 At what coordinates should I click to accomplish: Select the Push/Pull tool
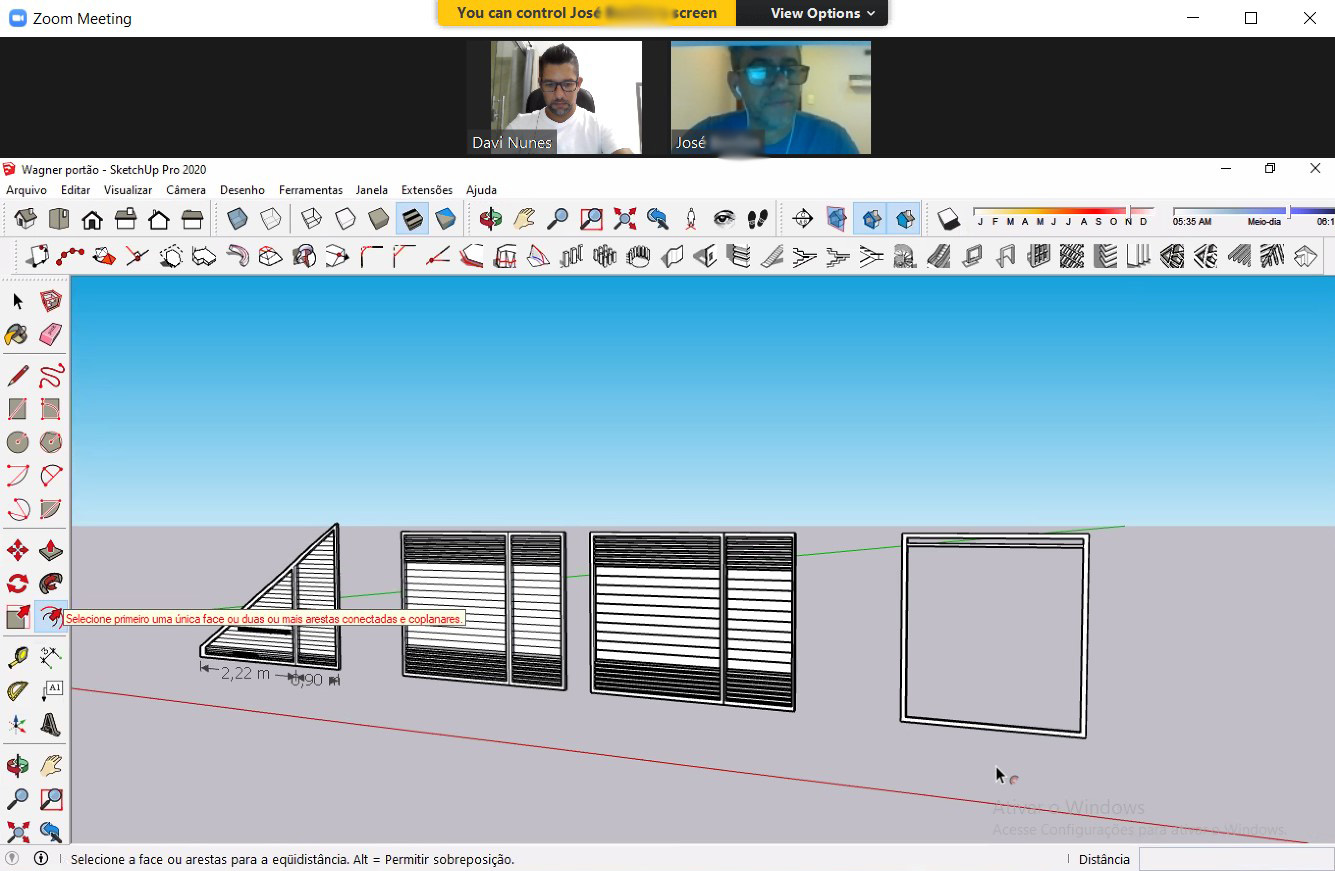49,549
